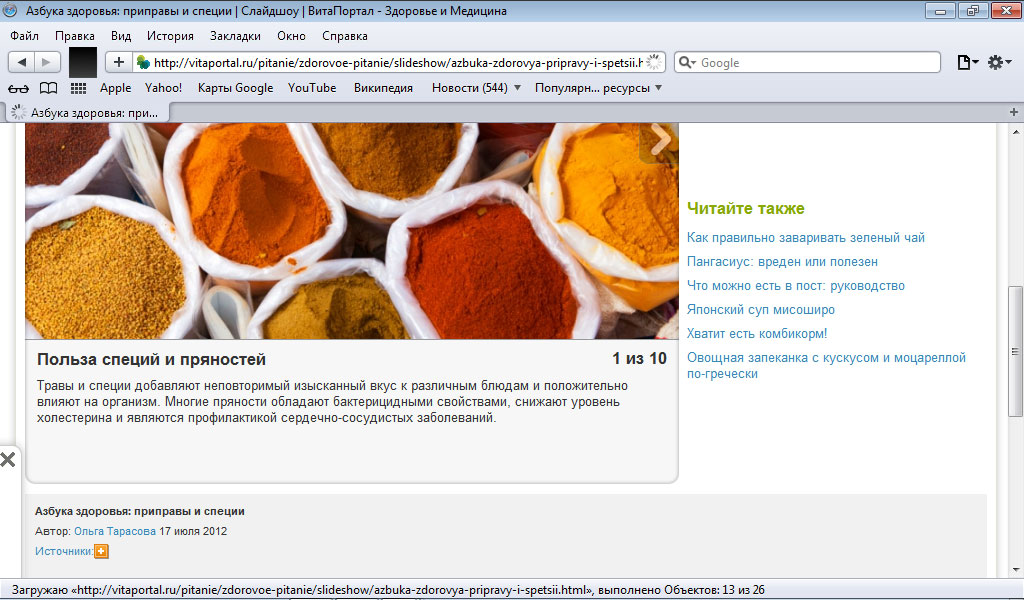Go forward with the right arrow button

[47, 63]
